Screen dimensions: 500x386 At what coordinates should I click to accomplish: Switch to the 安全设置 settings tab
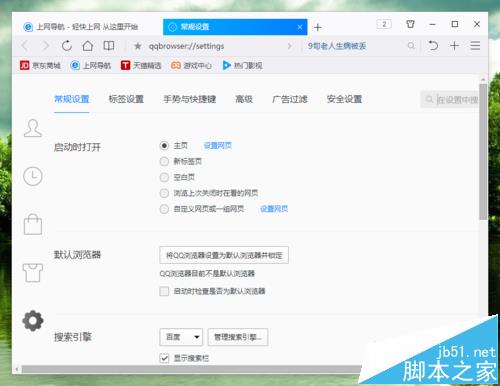pyautogui.click(x=344, y=99)
